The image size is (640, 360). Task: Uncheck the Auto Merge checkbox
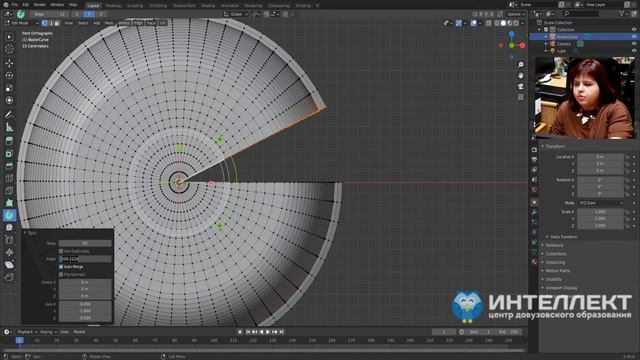tap(61, 267)
